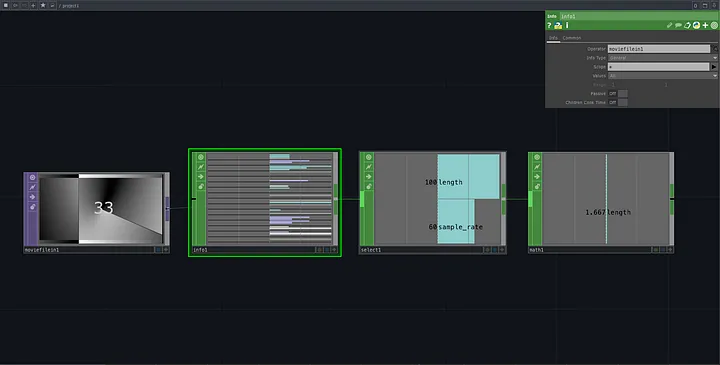Click the plus add button in parameter header
The width and height of the screenshot is (720, 365).
coord(705,25)
